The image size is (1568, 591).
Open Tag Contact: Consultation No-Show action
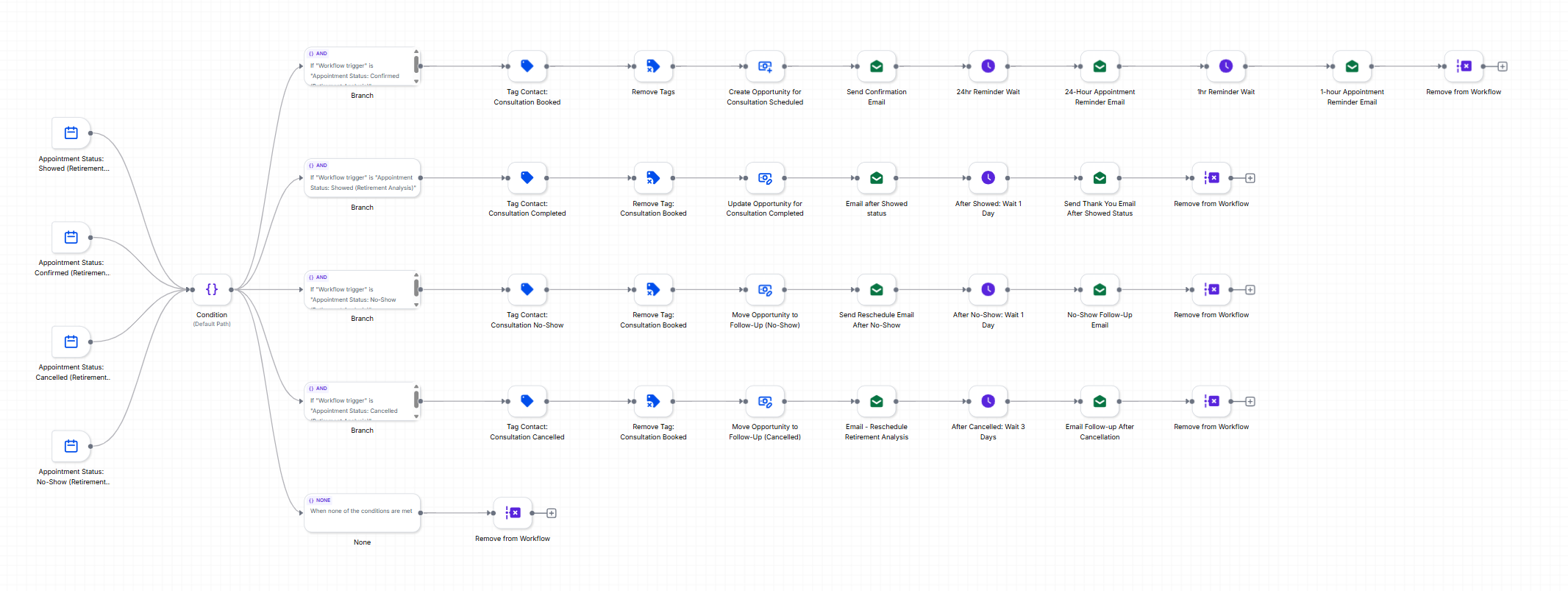[527, 289]
